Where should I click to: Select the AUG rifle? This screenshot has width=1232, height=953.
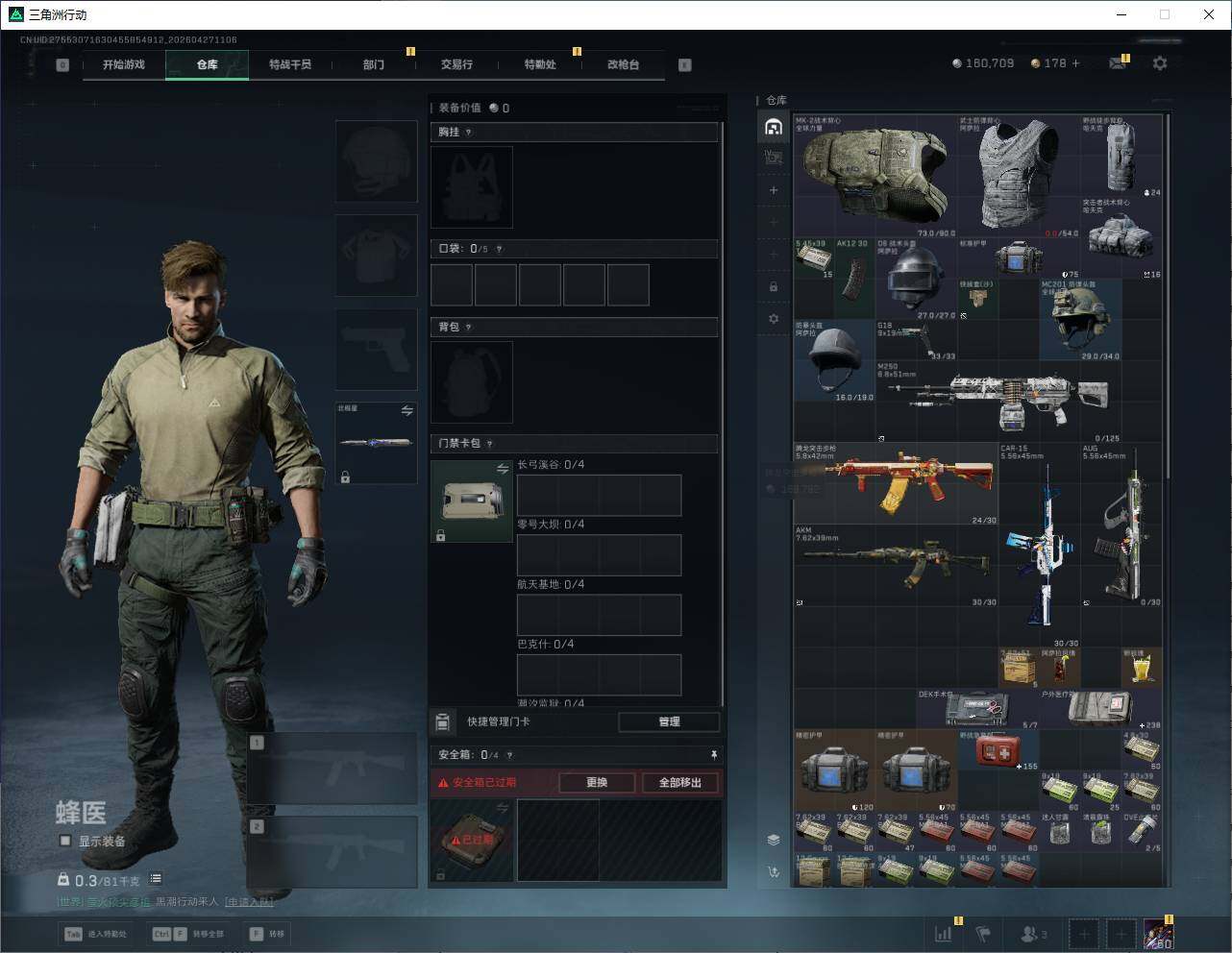(x=1121, y=525)
